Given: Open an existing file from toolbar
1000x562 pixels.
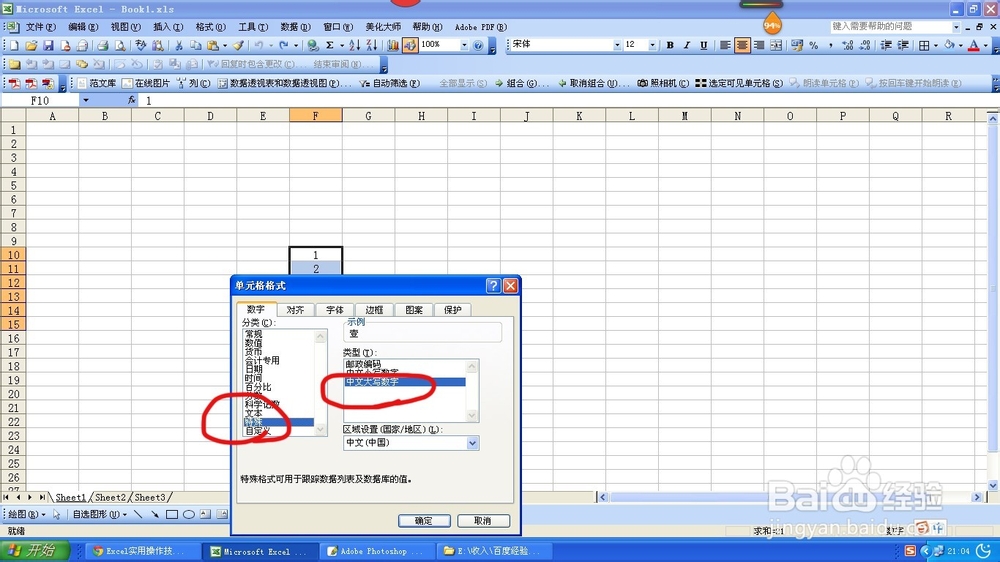Looking at the screenshot, I should [x=31, y=45].
